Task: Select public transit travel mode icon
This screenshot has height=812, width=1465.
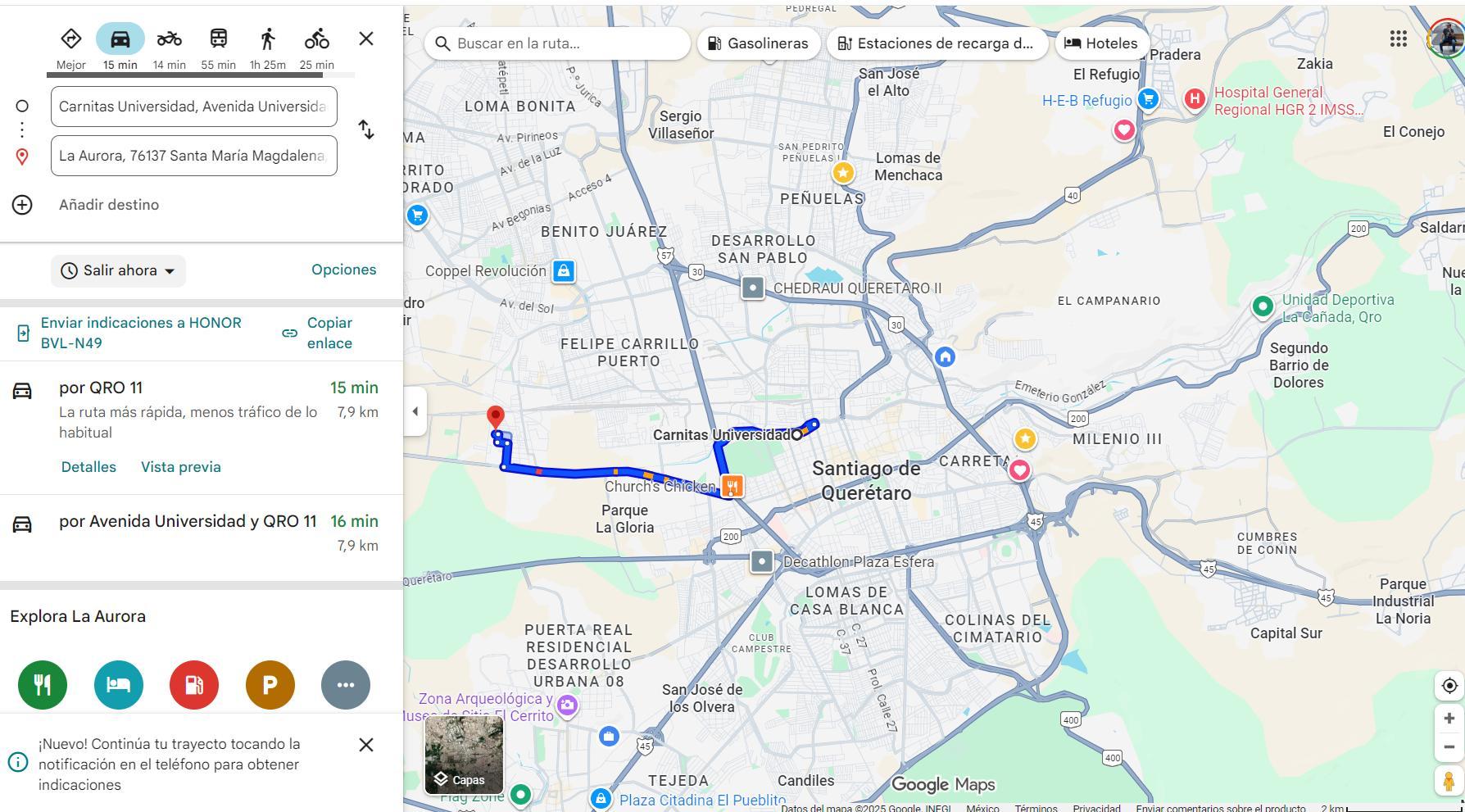Action: click(218, 39)
